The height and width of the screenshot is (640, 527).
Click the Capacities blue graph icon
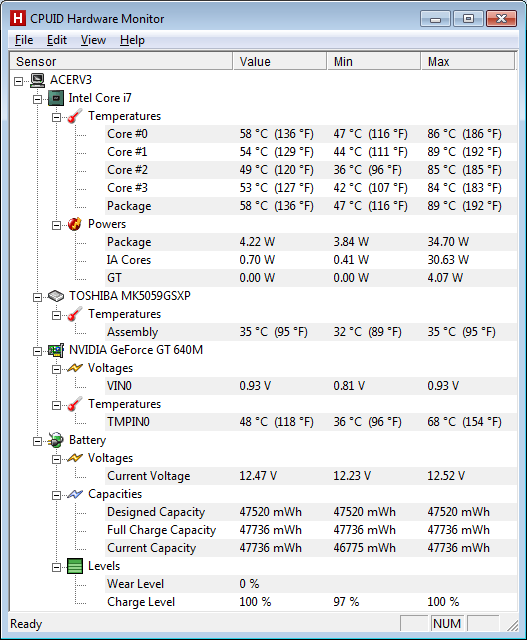(x=75, y=494)
